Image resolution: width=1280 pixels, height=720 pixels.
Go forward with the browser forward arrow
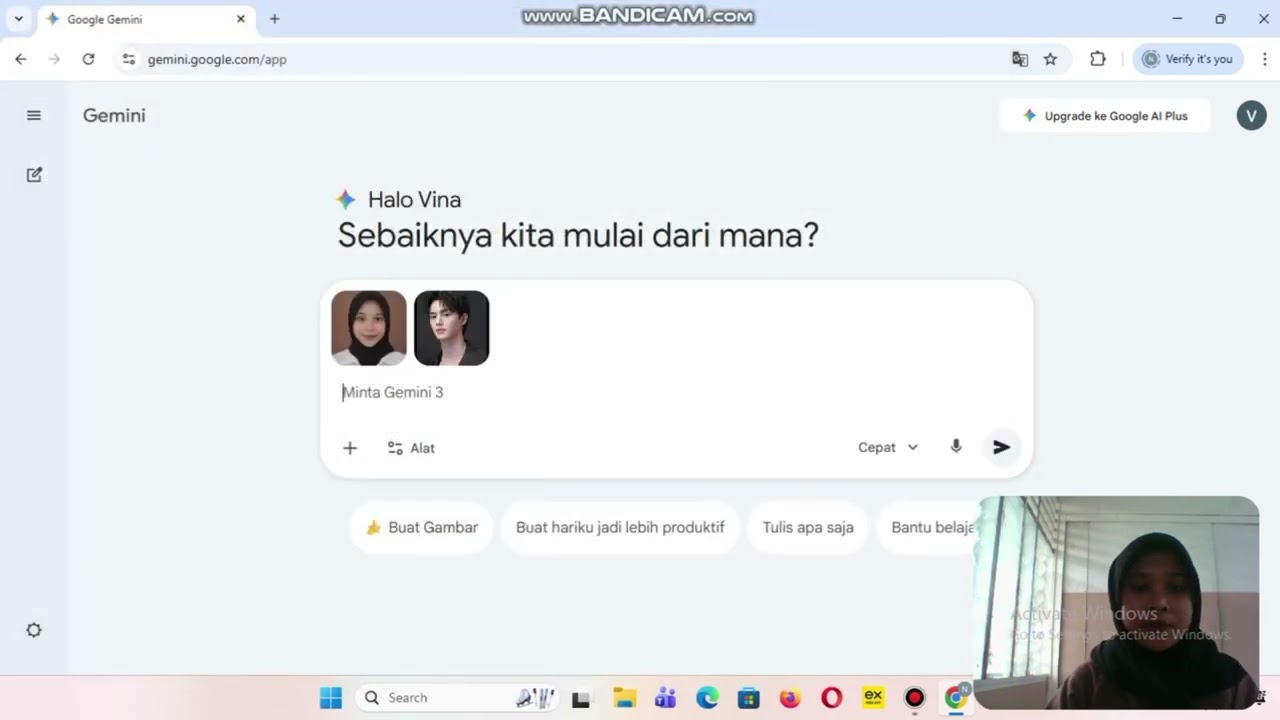point(54,59)
